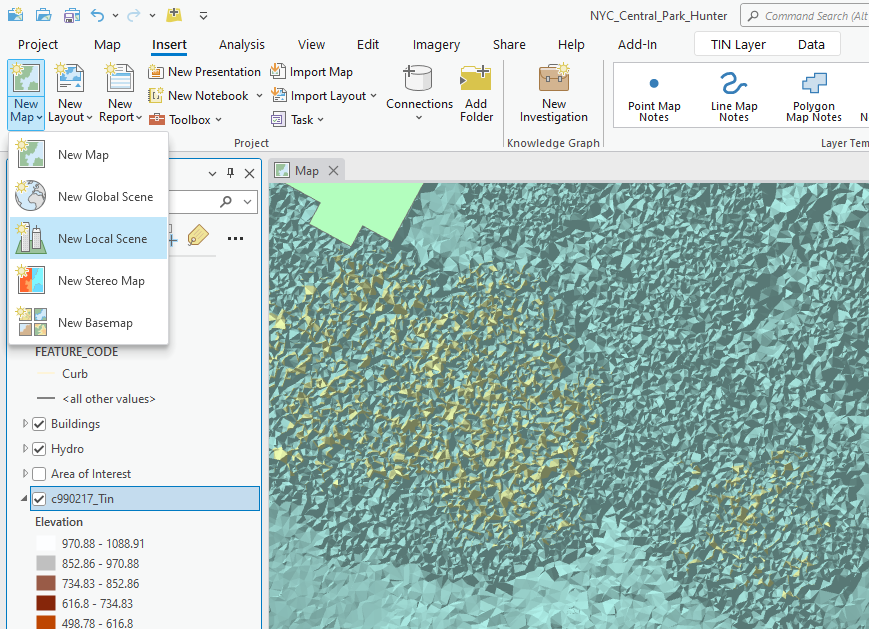This screenshot has width=869, height=629.
Task: Click the New Presentation button
Action: 204,72
